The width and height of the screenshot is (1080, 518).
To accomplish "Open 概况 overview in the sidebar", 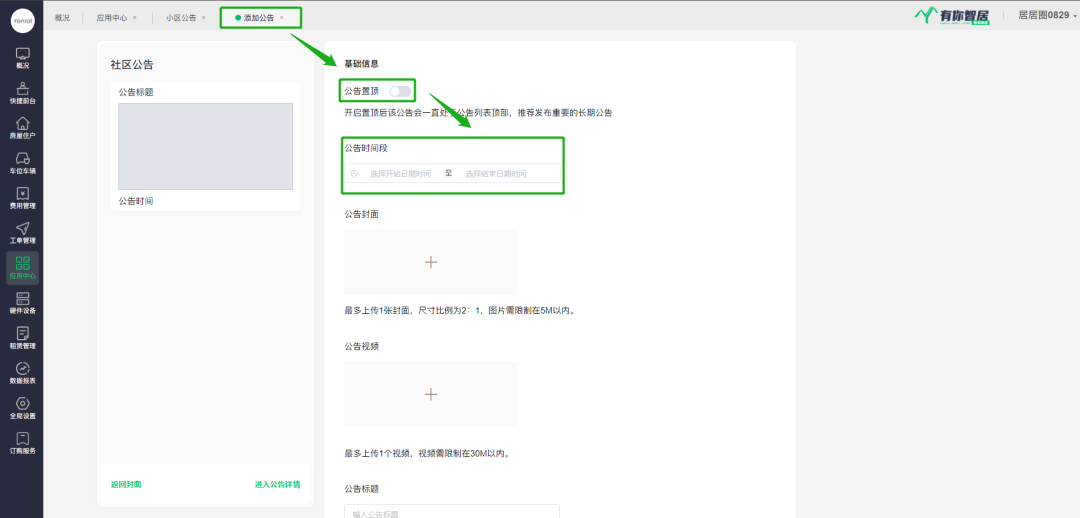I will tap(22, 58).
